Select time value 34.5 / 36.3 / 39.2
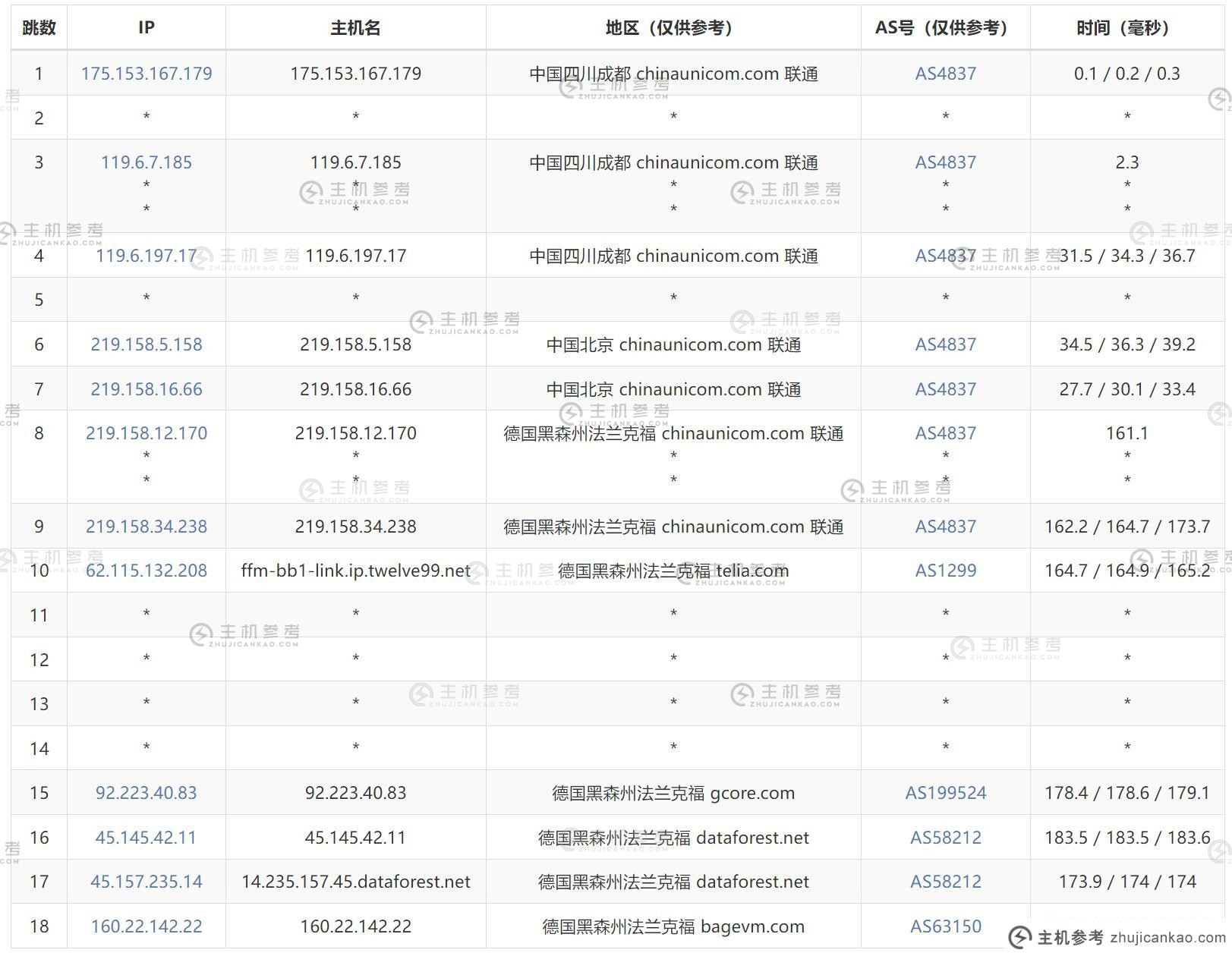The width and height of the screenshot is (1232, 956). [1127, 344]
